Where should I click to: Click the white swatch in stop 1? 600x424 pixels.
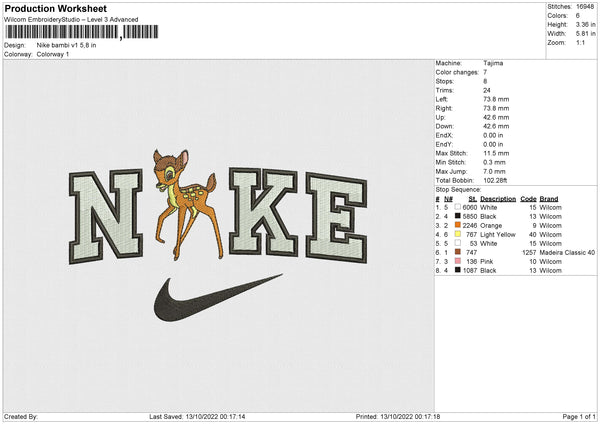[x=458, y=207]
